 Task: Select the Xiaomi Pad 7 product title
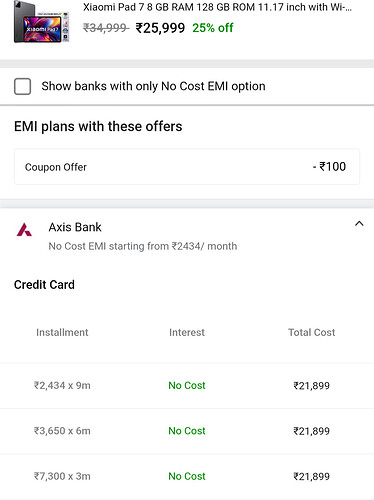tap(217, 7)
